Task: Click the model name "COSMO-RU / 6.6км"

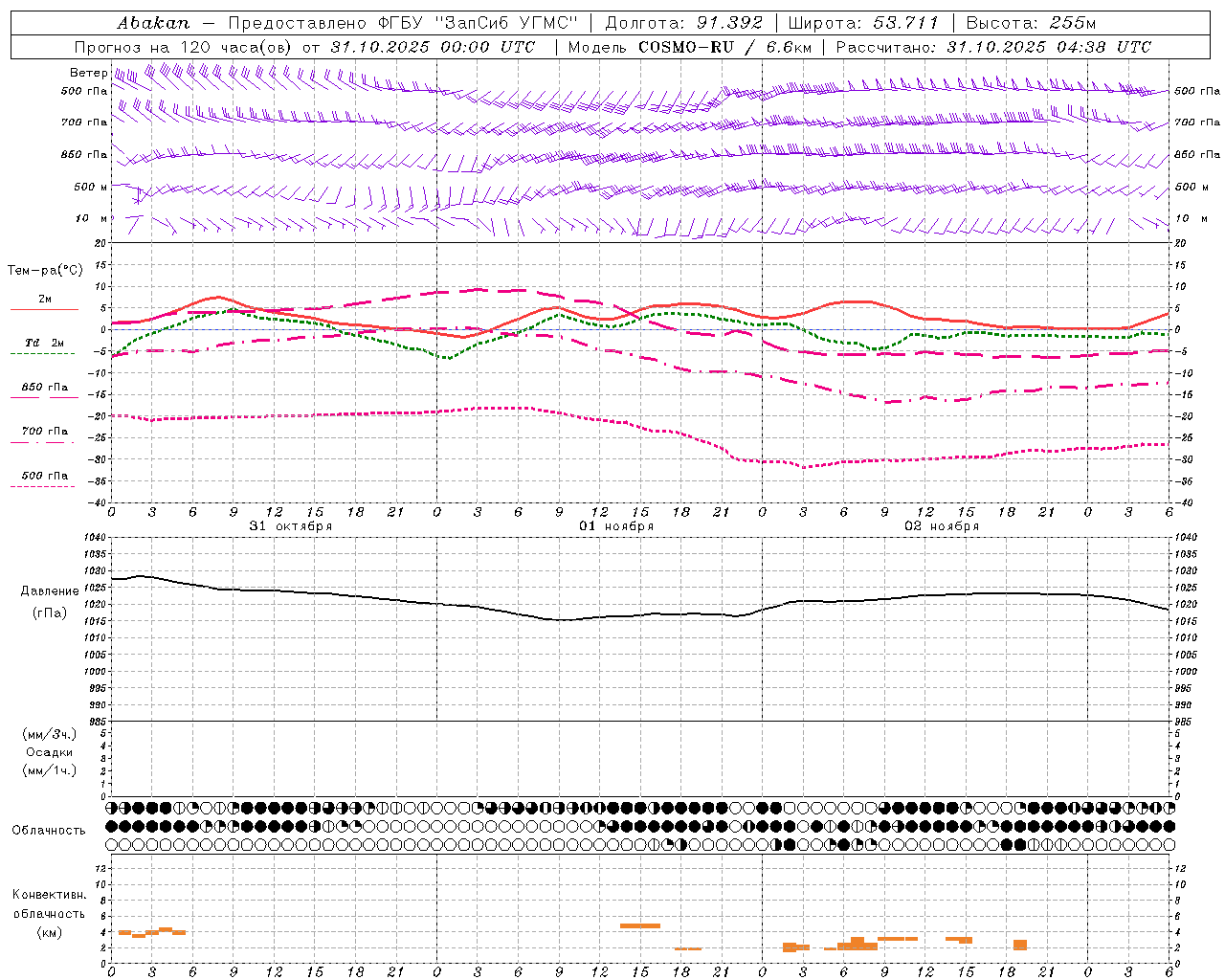Action: coord(725,47)
